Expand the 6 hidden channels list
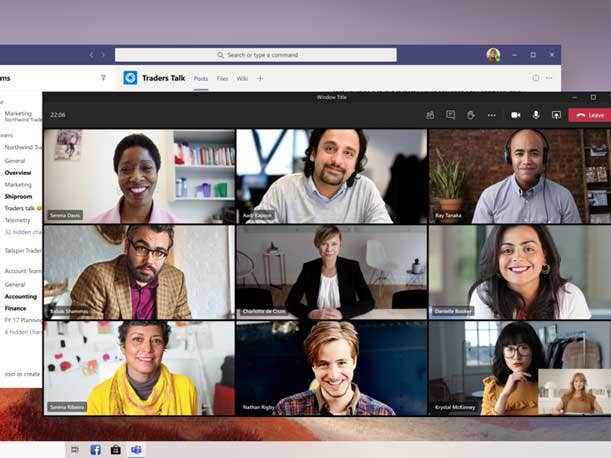The width and height of the screenshot is (611, 458). click(20, 332)
